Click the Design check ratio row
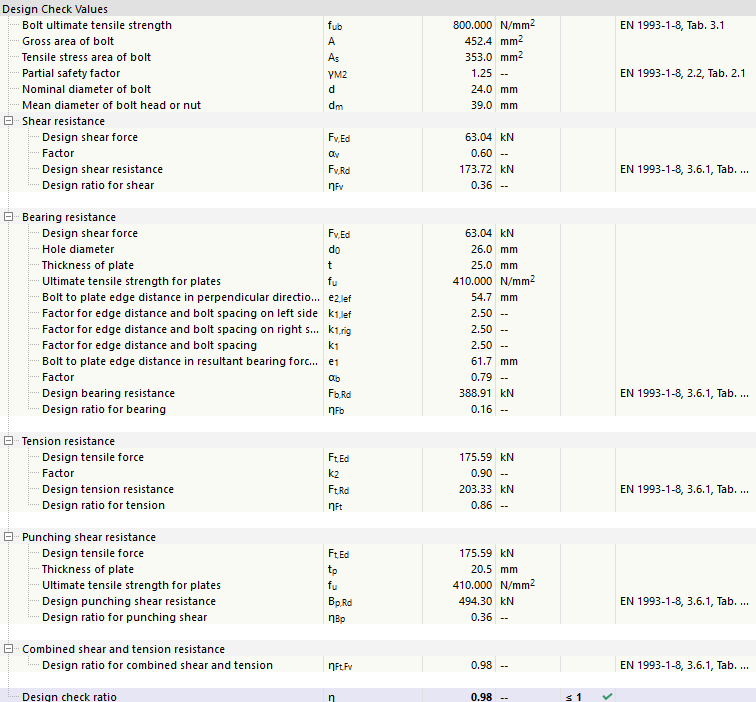Image resolution: width=756 pixels, height=702 pixels. pos(69,696)
